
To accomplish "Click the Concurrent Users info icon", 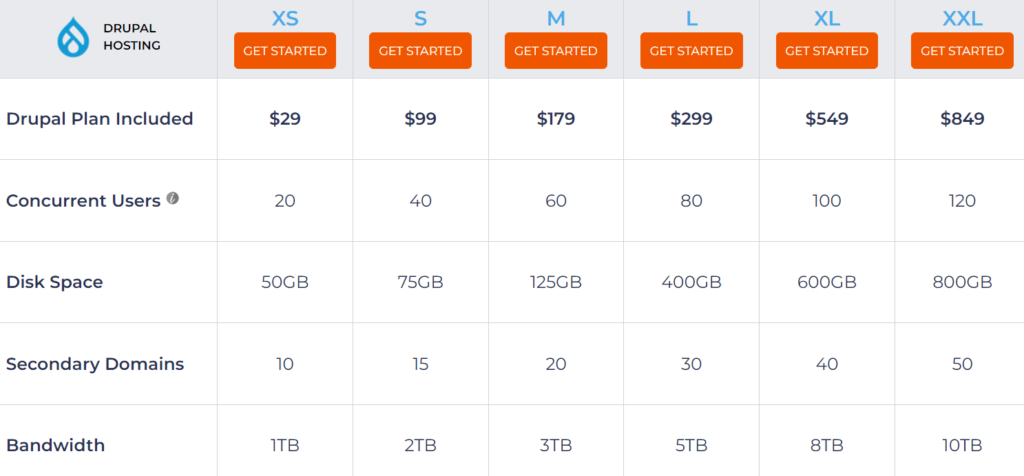I will (x=173, y=199).
